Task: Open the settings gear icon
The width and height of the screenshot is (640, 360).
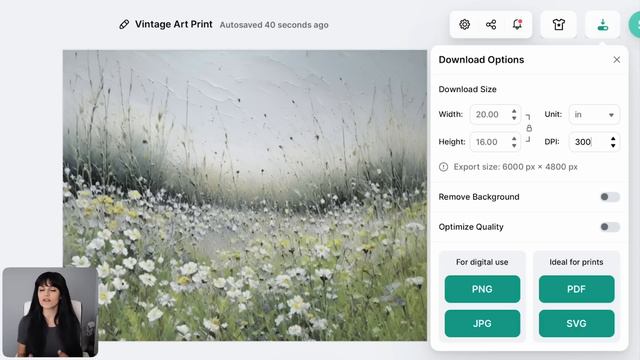Action: click(464, 24)
